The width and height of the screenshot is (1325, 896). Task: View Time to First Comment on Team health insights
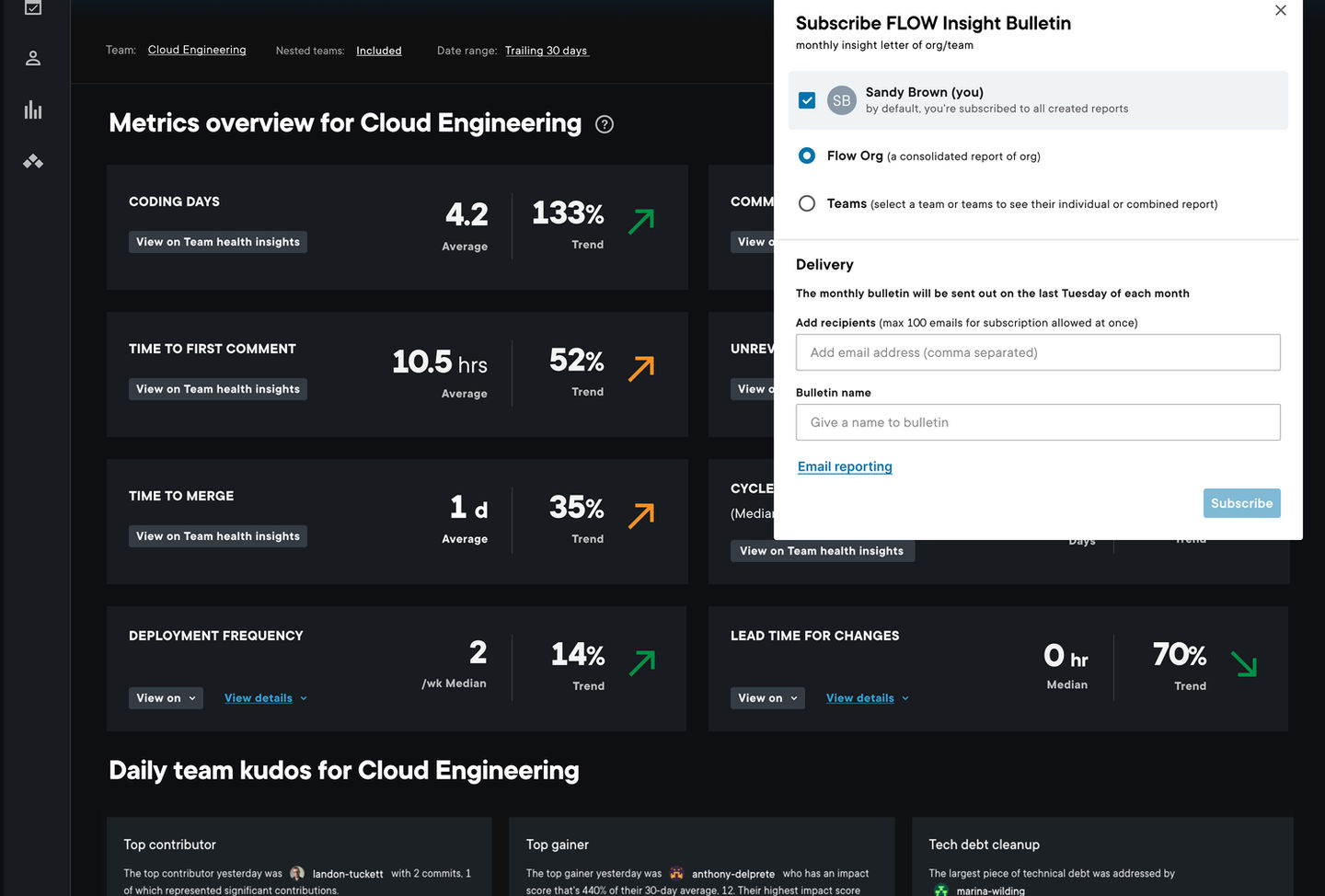pos(218,389)
